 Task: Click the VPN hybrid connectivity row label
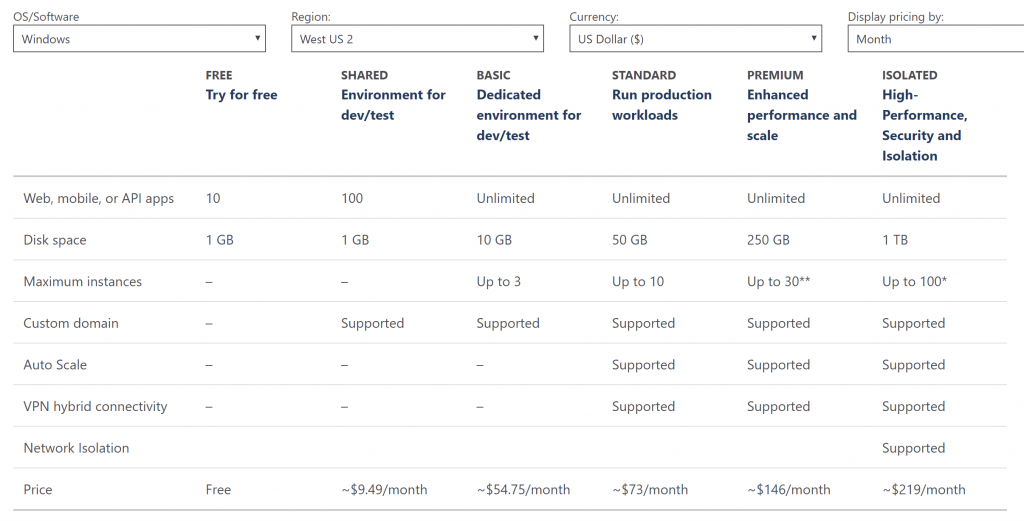(95, 407)
